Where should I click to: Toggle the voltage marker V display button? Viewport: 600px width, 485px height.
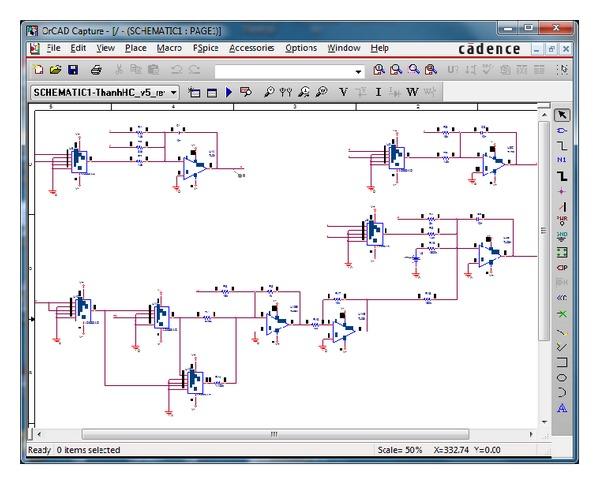(x=344, y=92)
